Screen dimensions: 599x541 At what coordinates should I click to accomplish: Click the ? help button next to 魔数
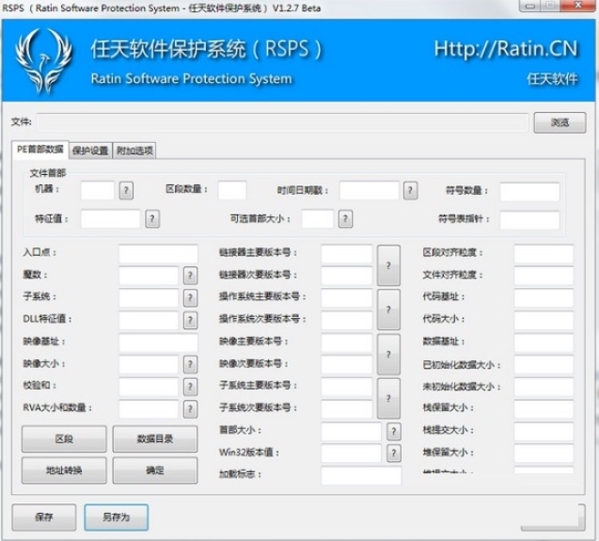[x=190, y=276]
